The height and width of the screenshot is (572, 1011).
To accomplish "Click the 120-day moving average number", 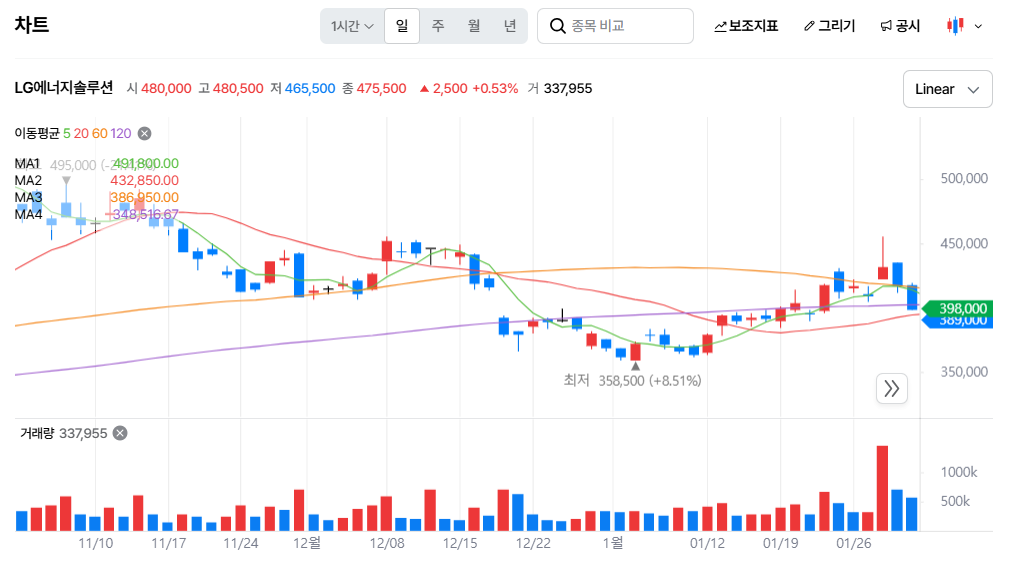I will [x=121, y=133].
